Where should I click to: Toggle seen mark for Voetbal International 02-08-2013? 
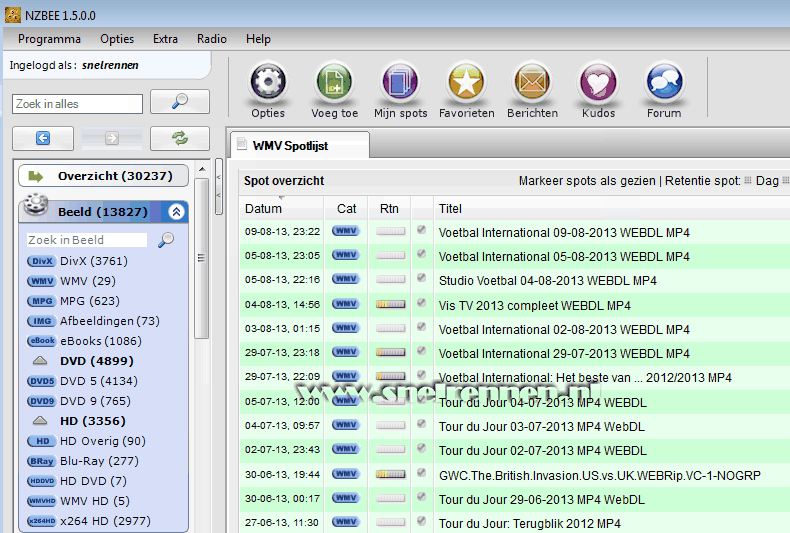pos(422,327)
